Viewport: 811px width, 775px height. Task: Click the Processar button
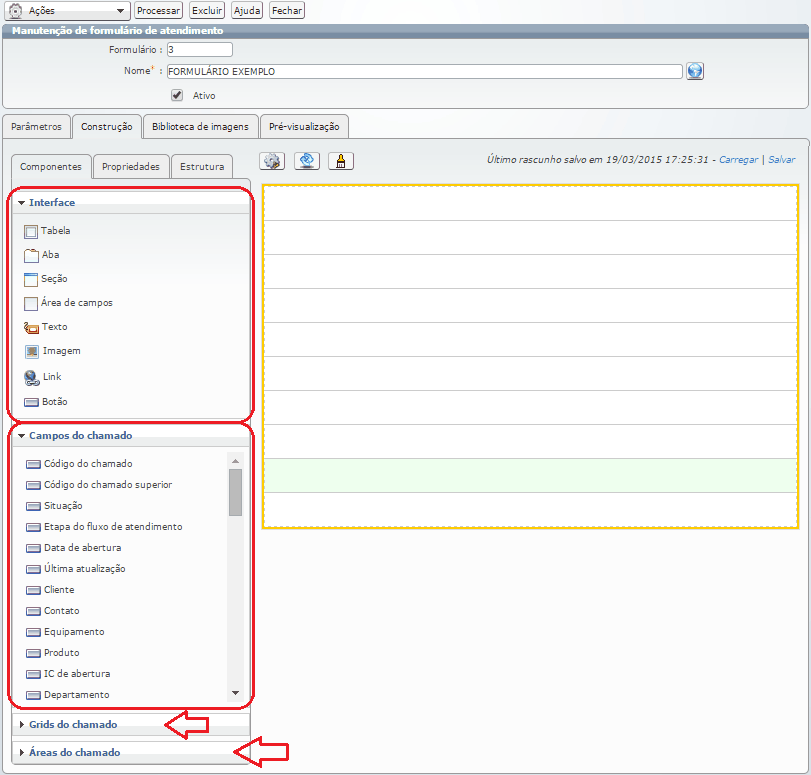(158, 10)
